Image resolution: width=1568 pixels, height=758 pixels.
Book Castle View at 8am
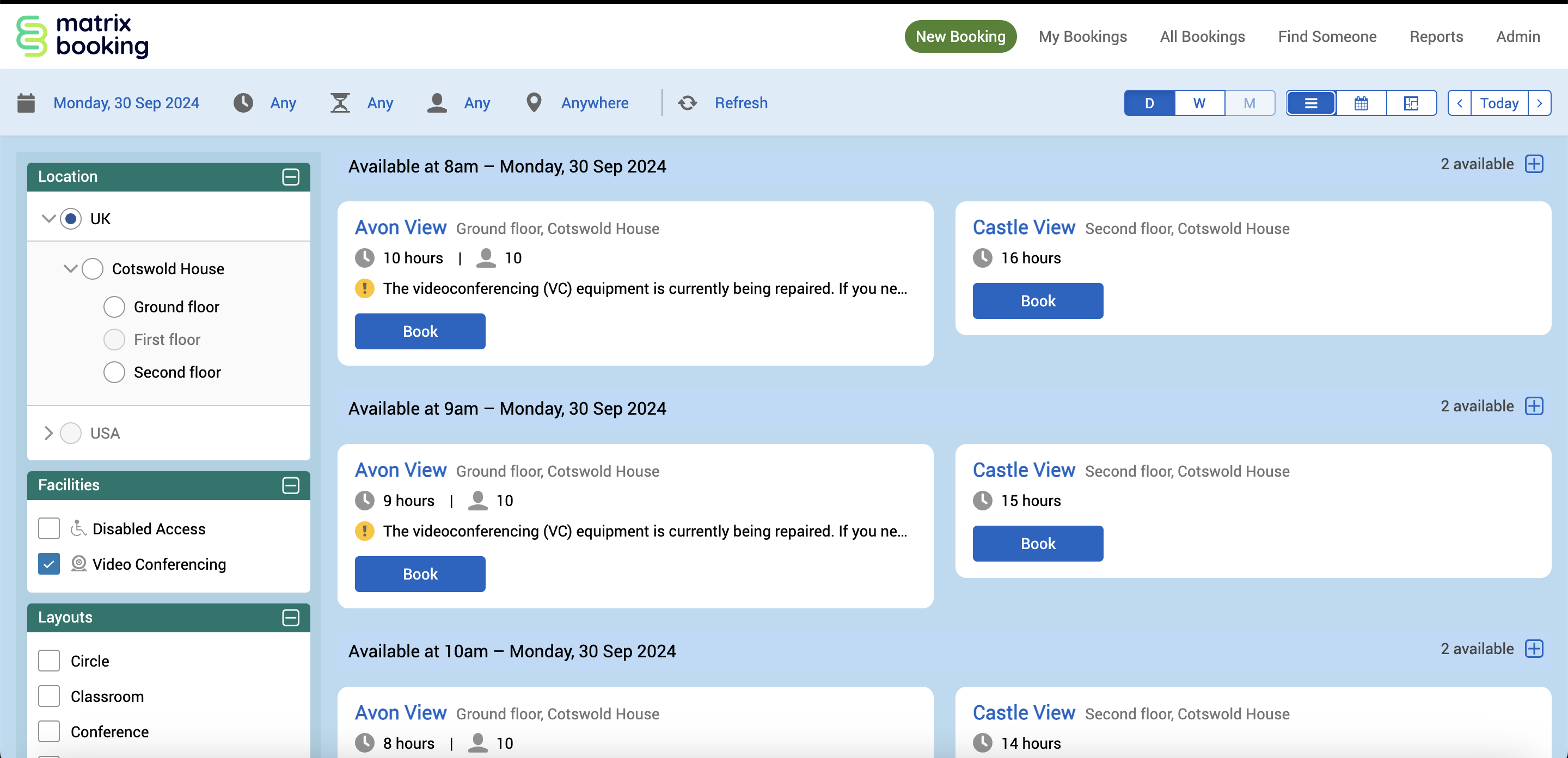tap(1037, 300)
